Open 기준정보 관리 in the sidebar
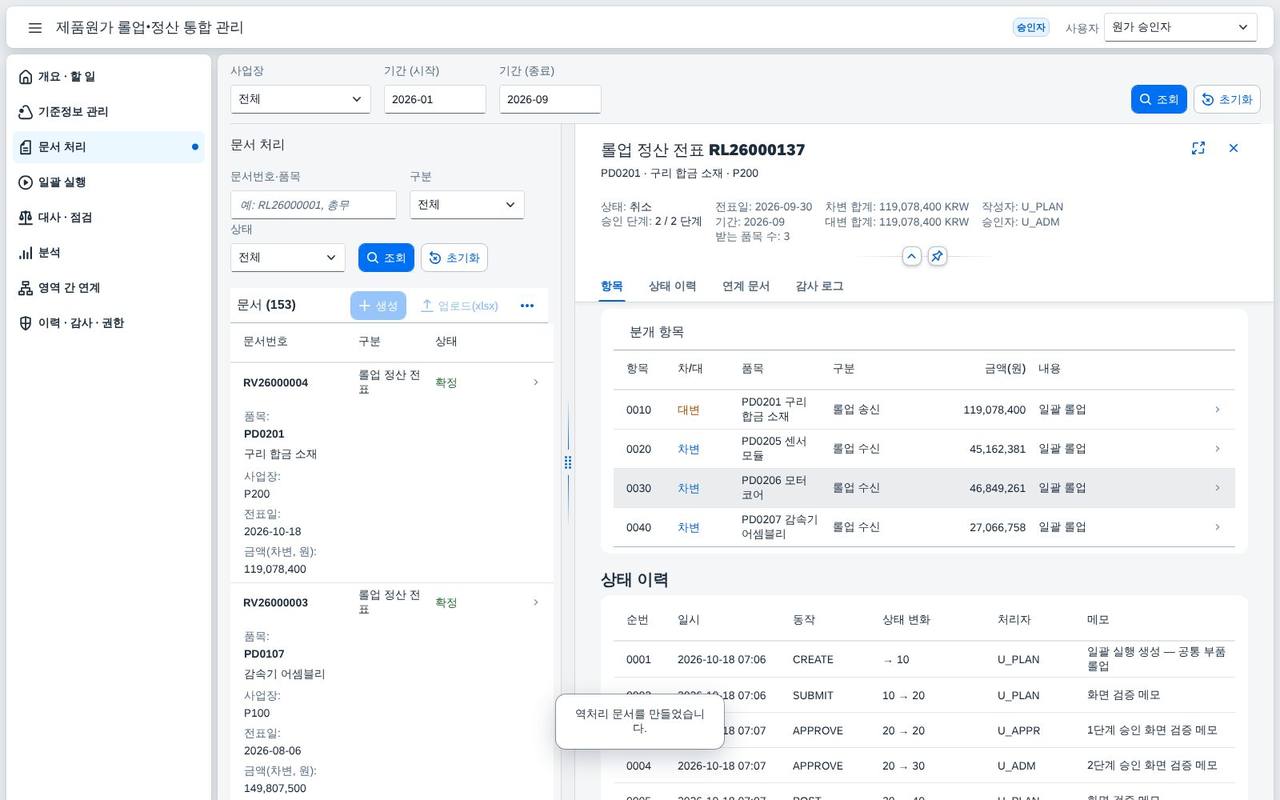The width and height of the screenshot is (1280, 800). coord(108,112)
